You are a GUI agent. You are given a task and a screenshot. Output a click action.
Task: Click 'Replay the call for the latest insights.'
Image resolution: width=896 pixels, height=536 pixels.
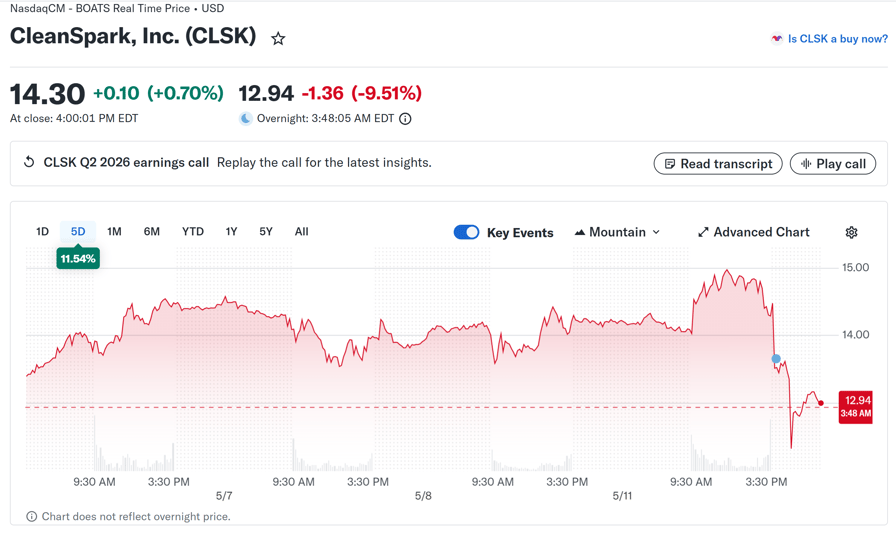click(324, 163)
